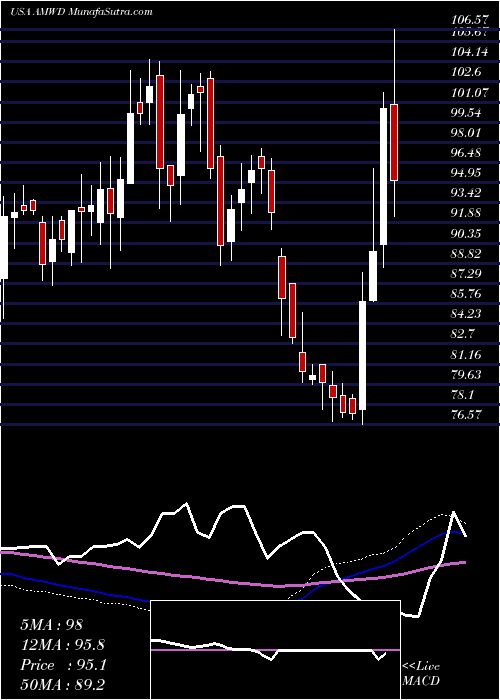The image size is (500, 700).
Task: Click the 87.29 price axis label
Action: pos(466,273)
